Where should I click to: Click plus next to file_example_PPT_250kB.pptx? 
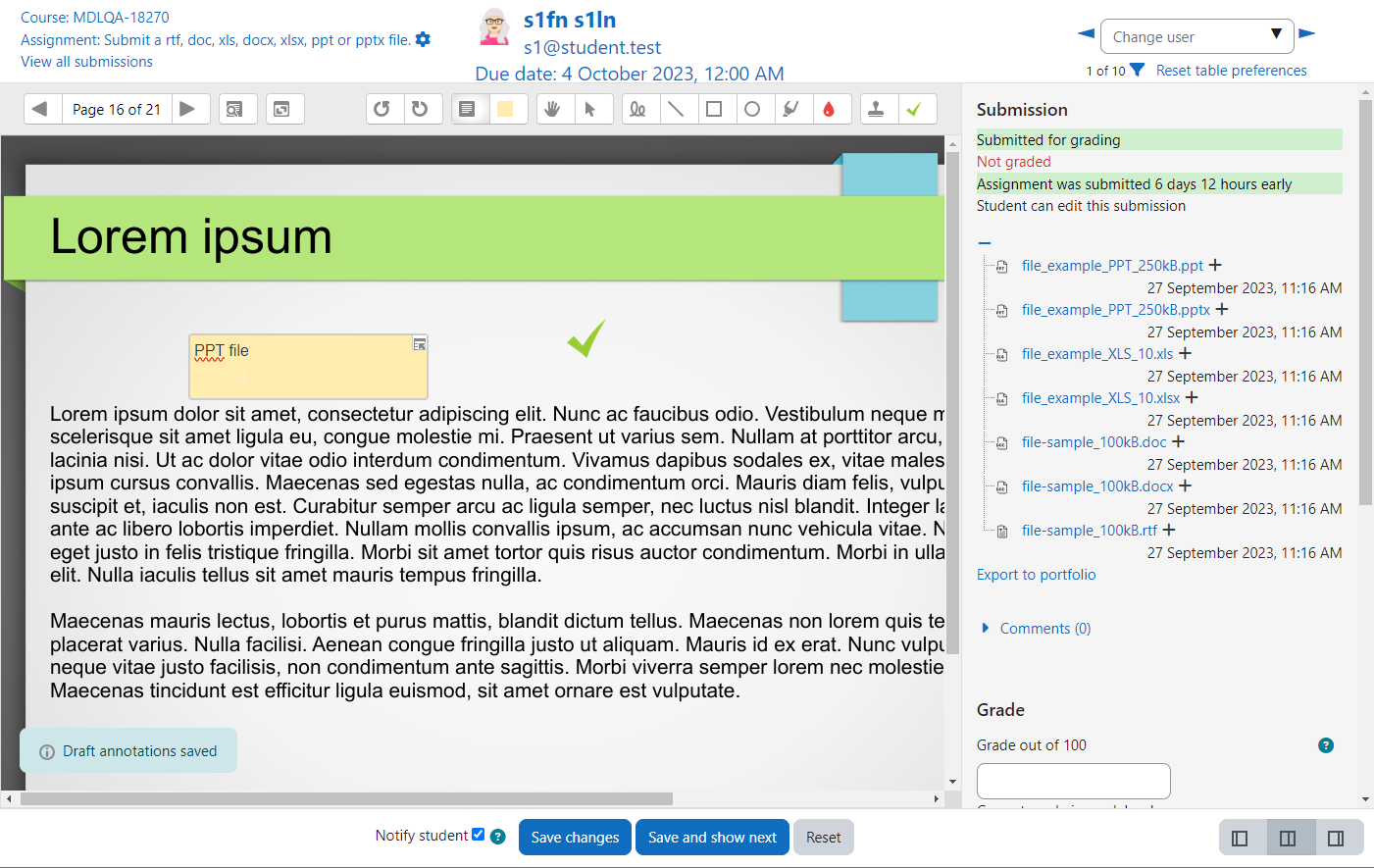1222,309
